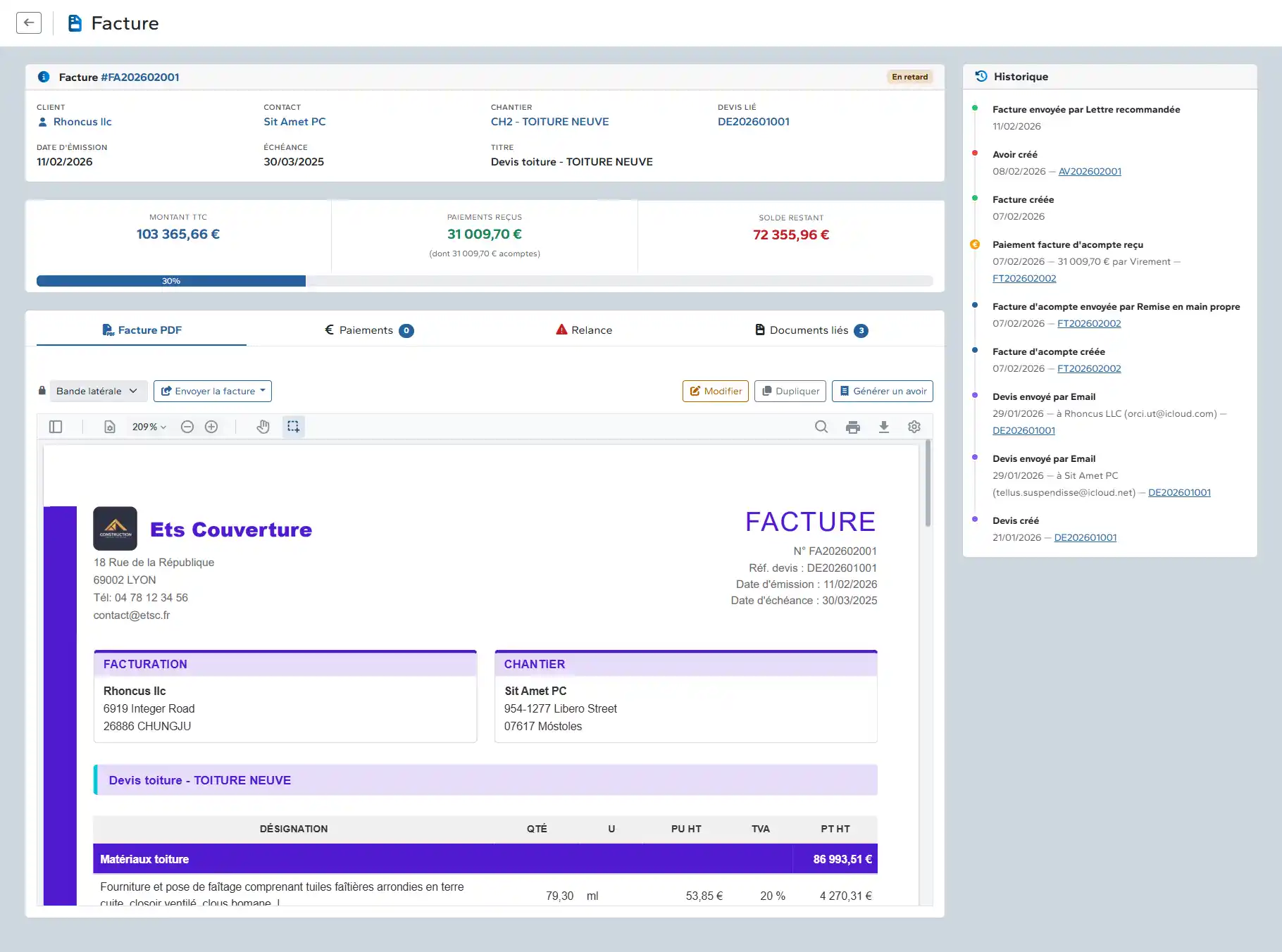
Task: Open the PDF search tool
Action: coord(821,427)
